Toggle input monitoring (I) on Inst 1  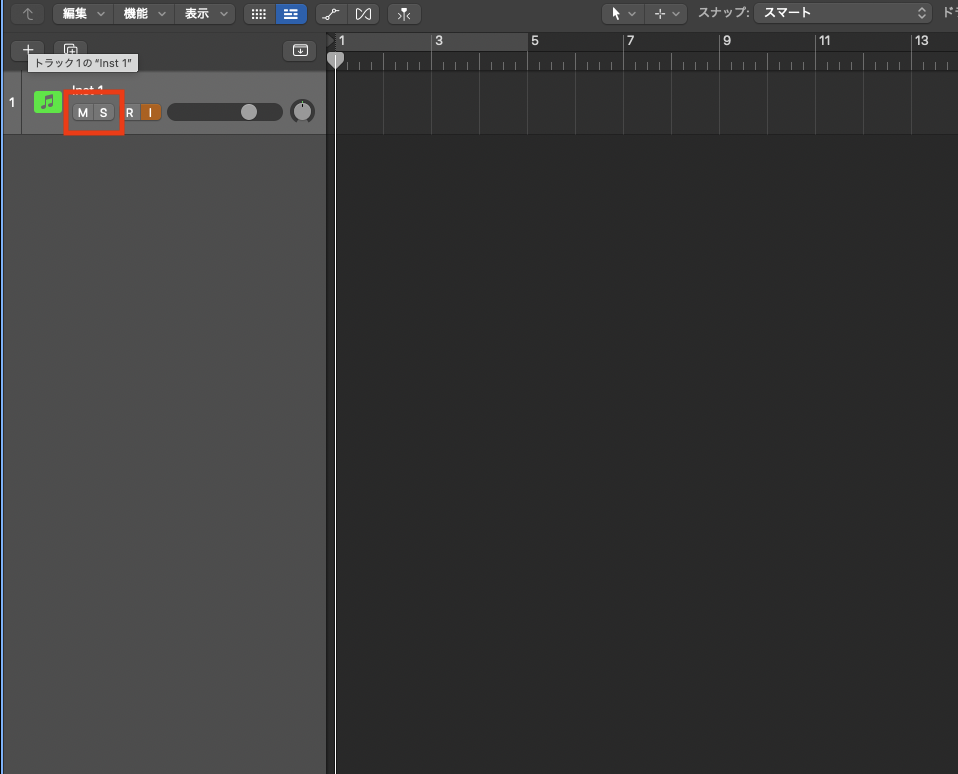(150, 112)
